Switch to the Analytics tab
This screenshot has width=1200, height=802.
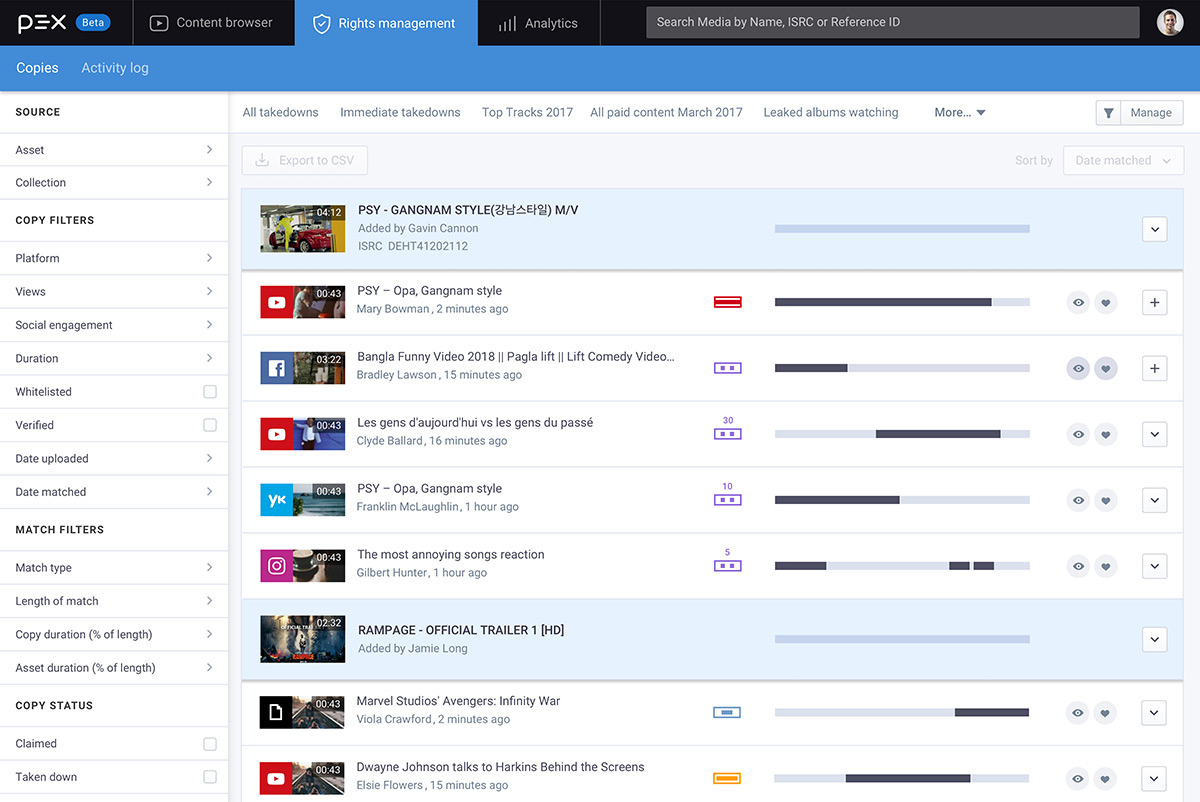(539, 23)
